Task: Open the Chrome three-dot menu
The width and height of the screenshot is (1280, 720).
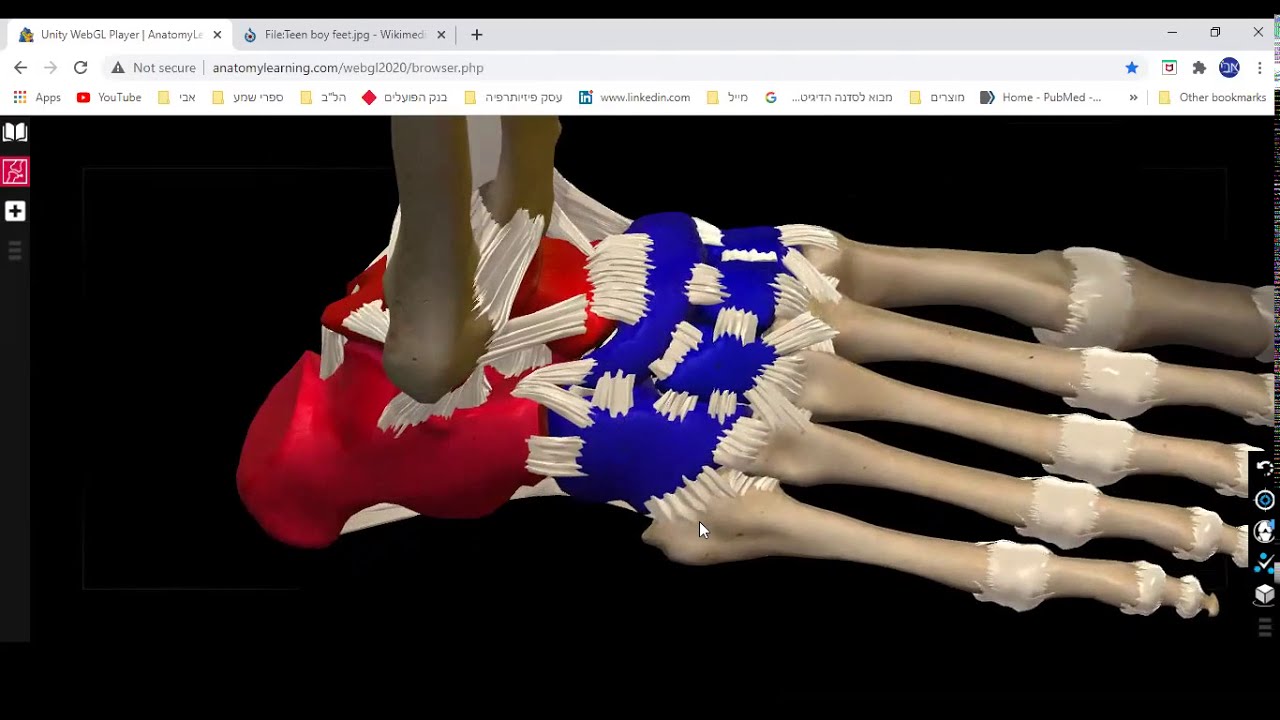Action: (x=1260, y=68)
